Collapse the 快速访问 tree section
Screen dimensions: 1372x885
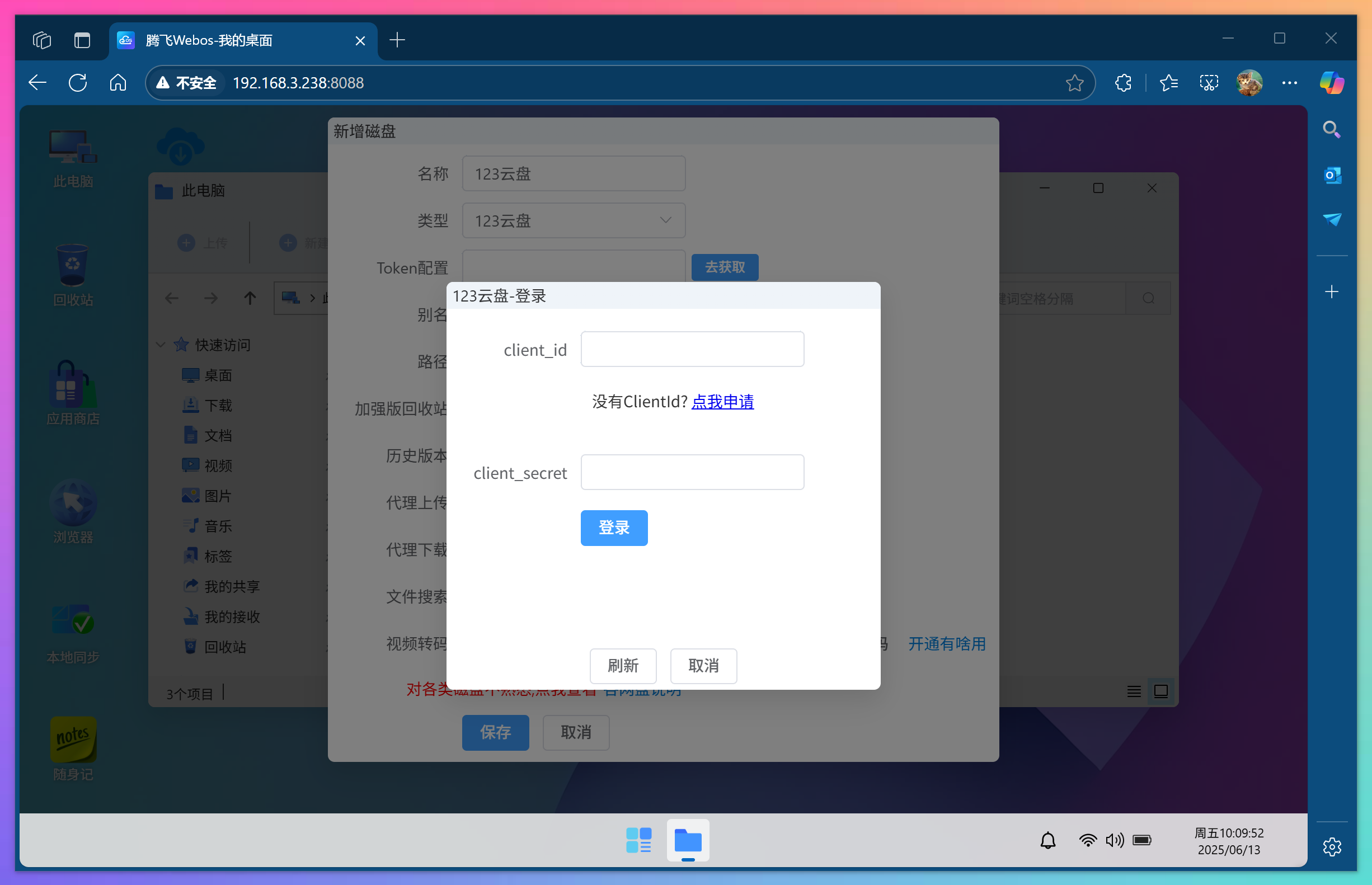pos(161,344)
